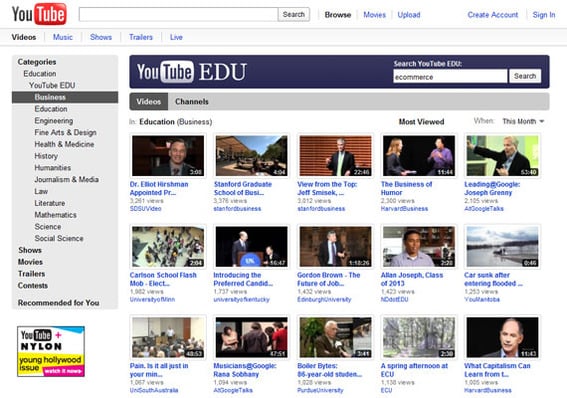Viewport: 567px width, 398px height.
Task: Click SDSUVideo channel link
Action: point(146,209)
